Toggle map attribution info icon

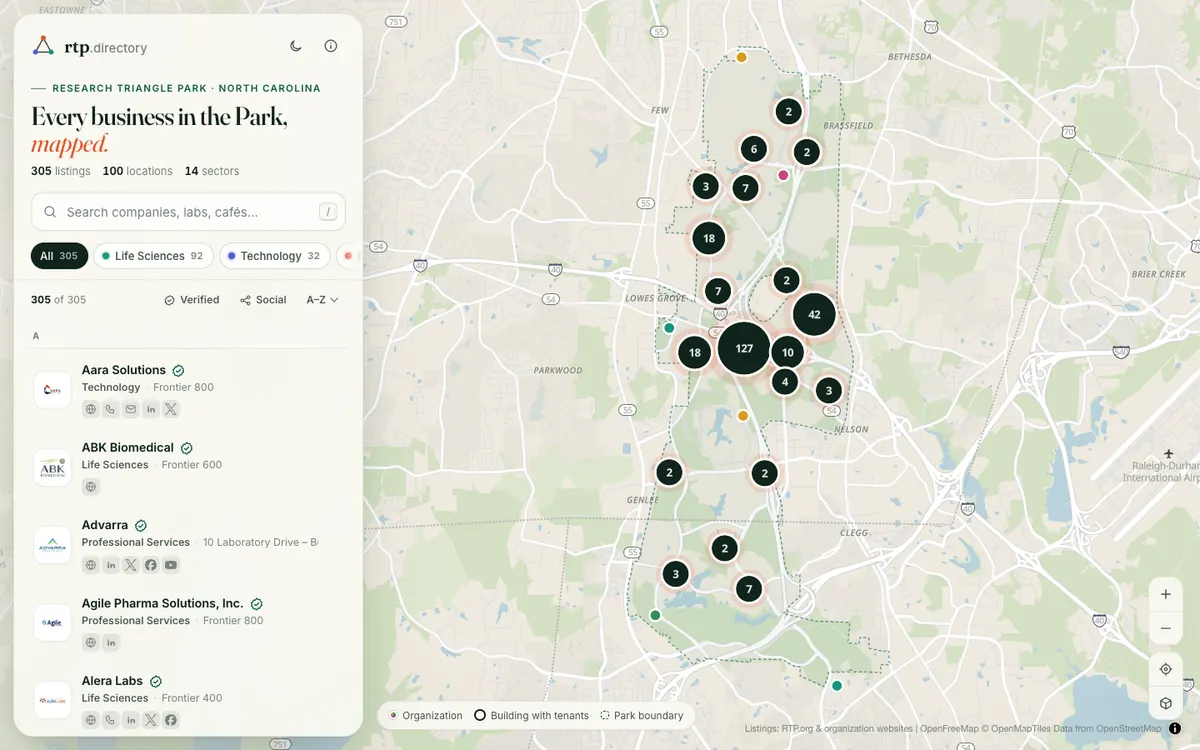coord(1175,728)
